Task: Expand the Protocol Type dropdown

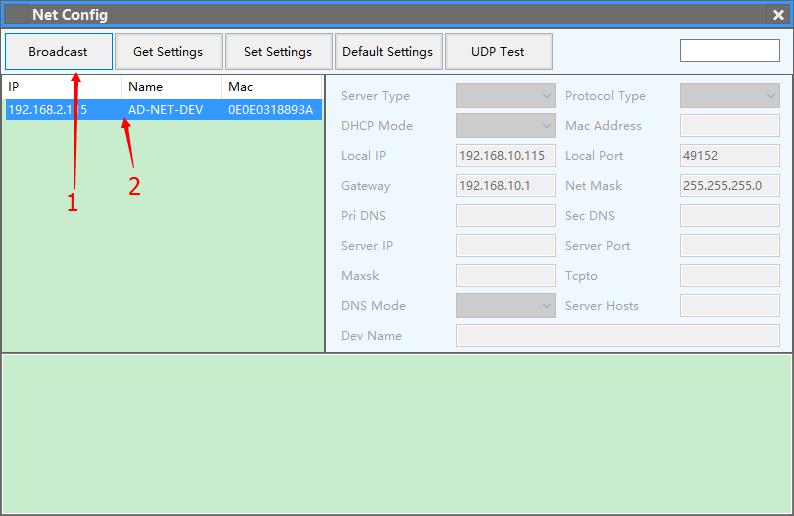Action: click(729, 96)
